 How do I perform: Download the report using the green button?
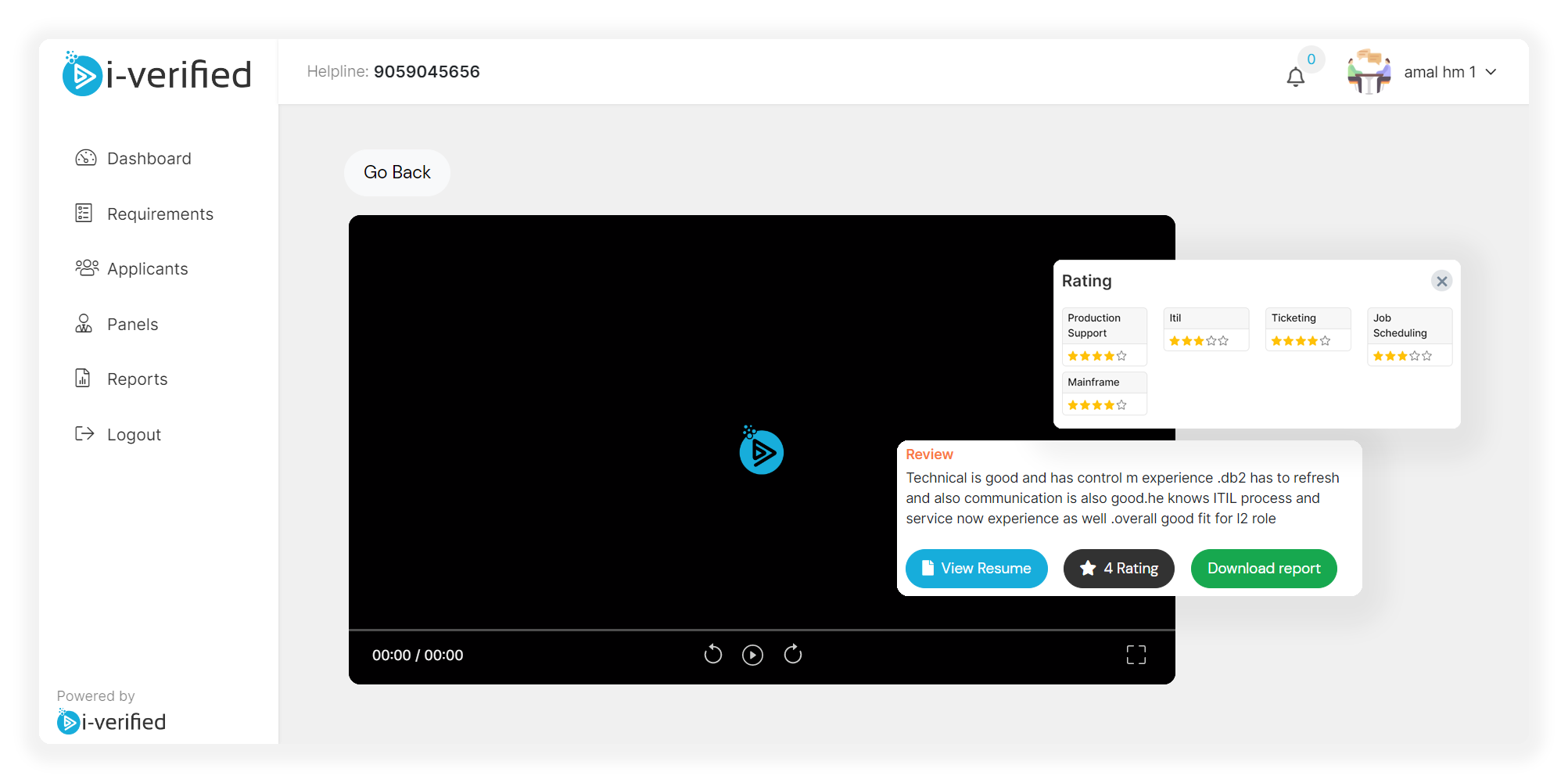pyautogui.click(x=1263, y=569)
